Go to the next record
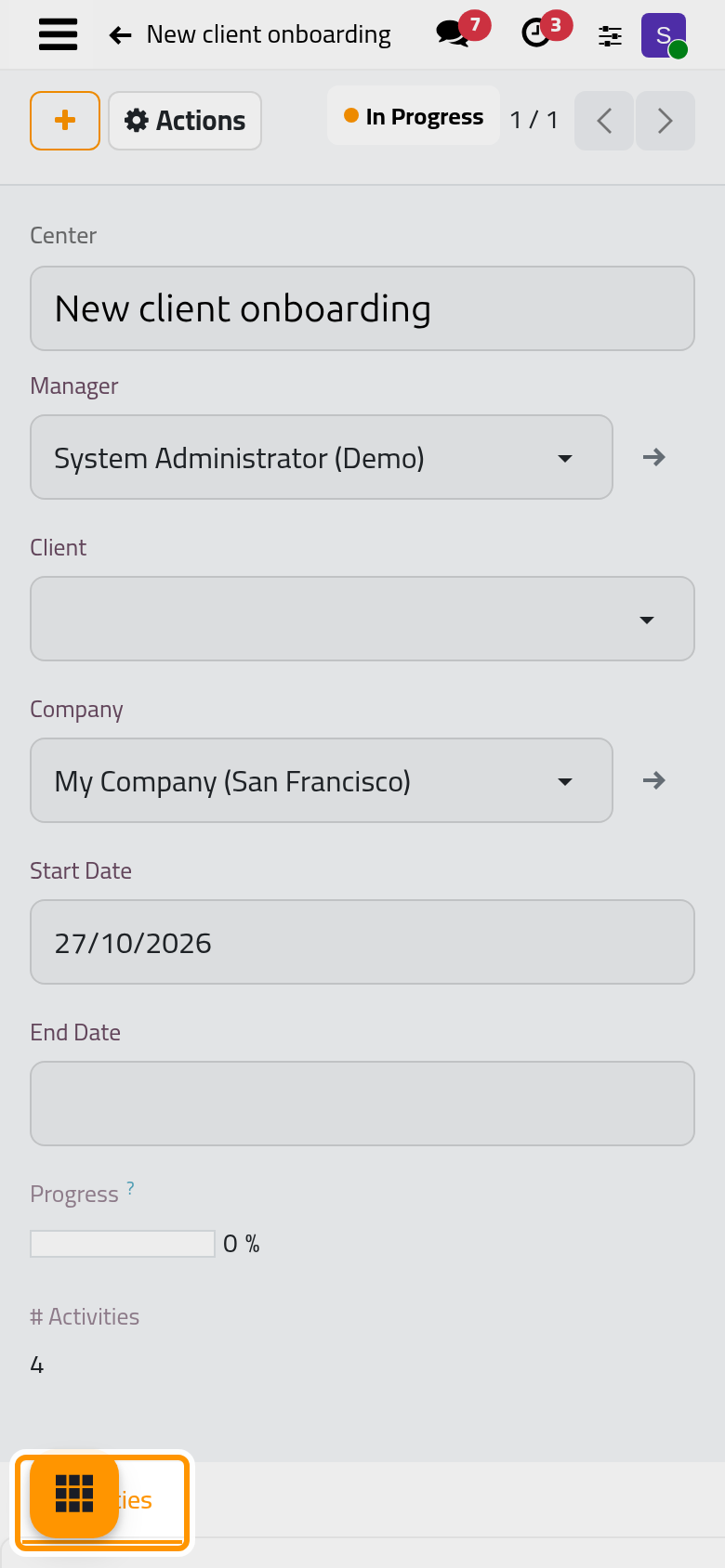The image size is (725, 1568). pyautogui.click(x=665, y=121)
